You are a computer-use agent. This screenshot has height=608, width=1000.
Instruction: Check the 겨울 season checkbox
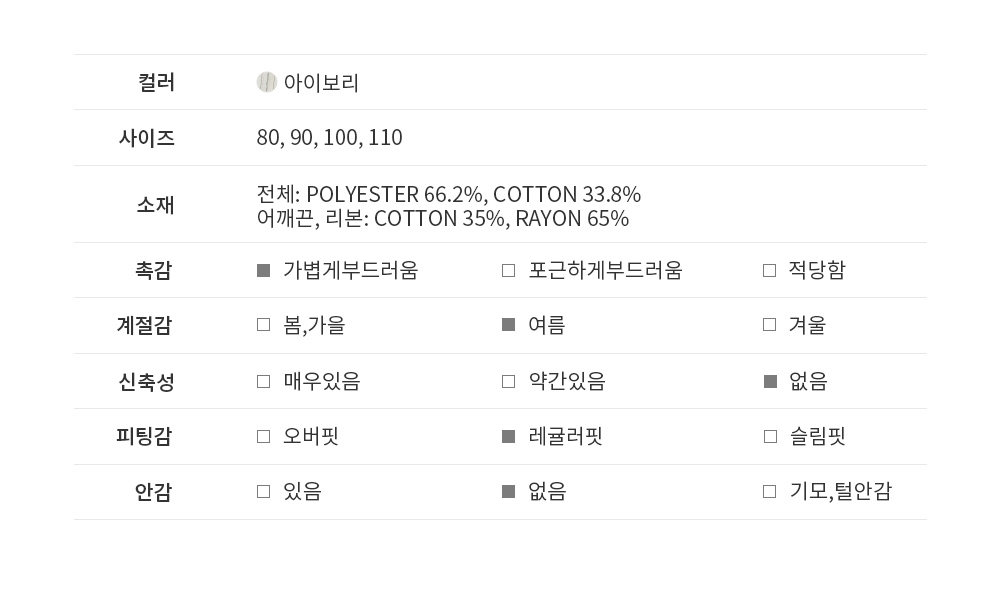(x=769, y=325)
